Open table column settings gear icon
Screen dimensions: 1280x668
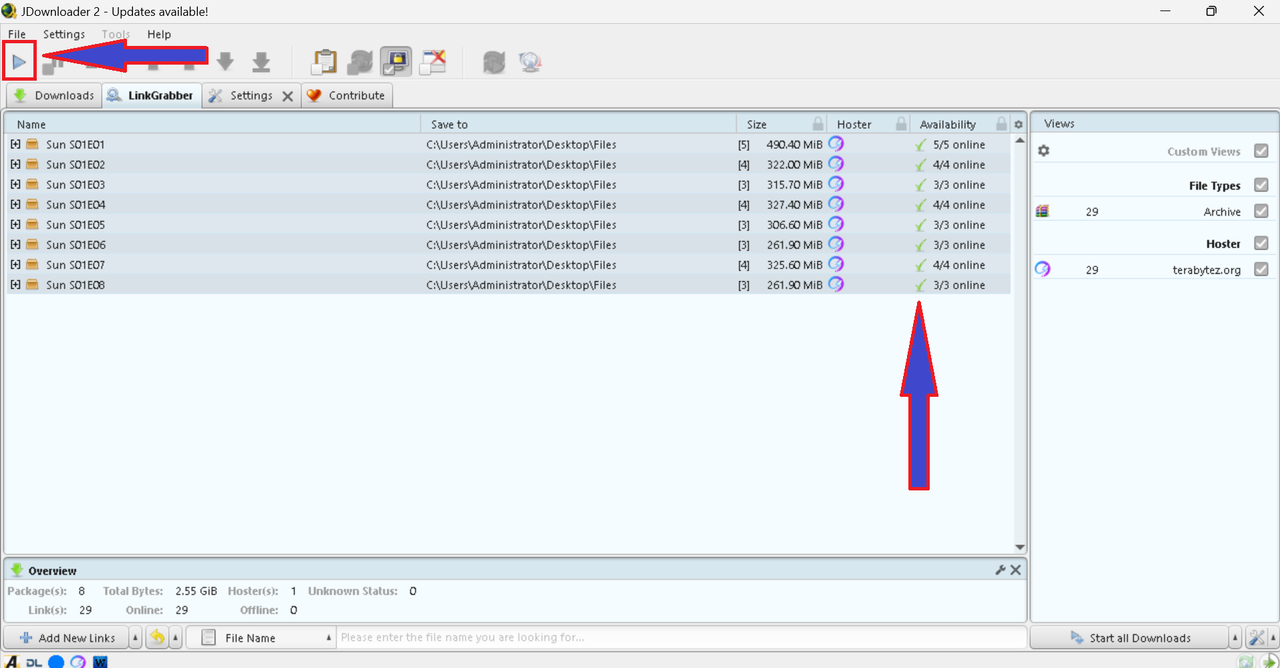pyautogui.click(x=1019, y=125)
